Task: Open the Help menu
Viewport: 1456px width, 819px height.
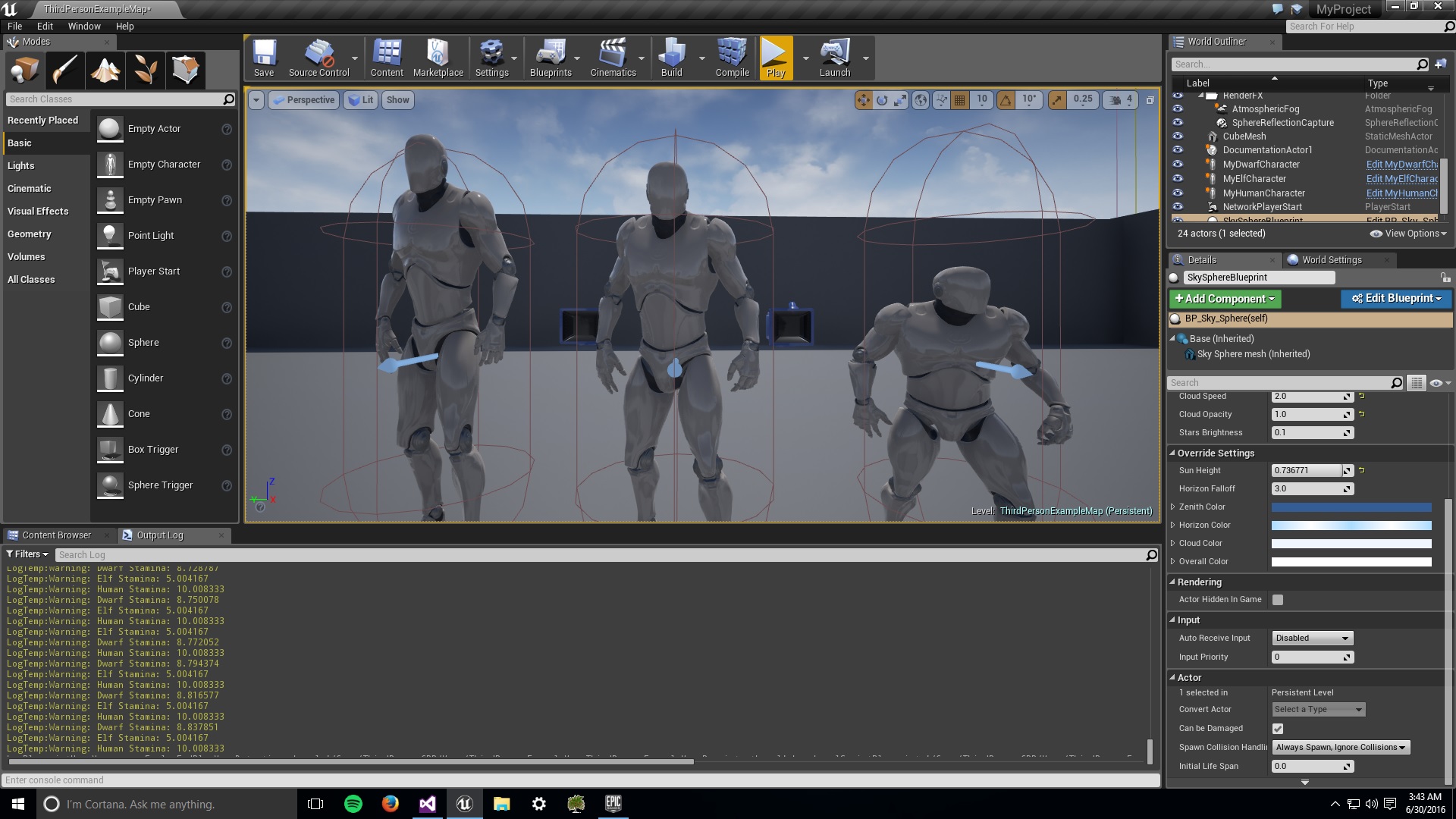Action: pyautogui.click(x=124, y=26)
